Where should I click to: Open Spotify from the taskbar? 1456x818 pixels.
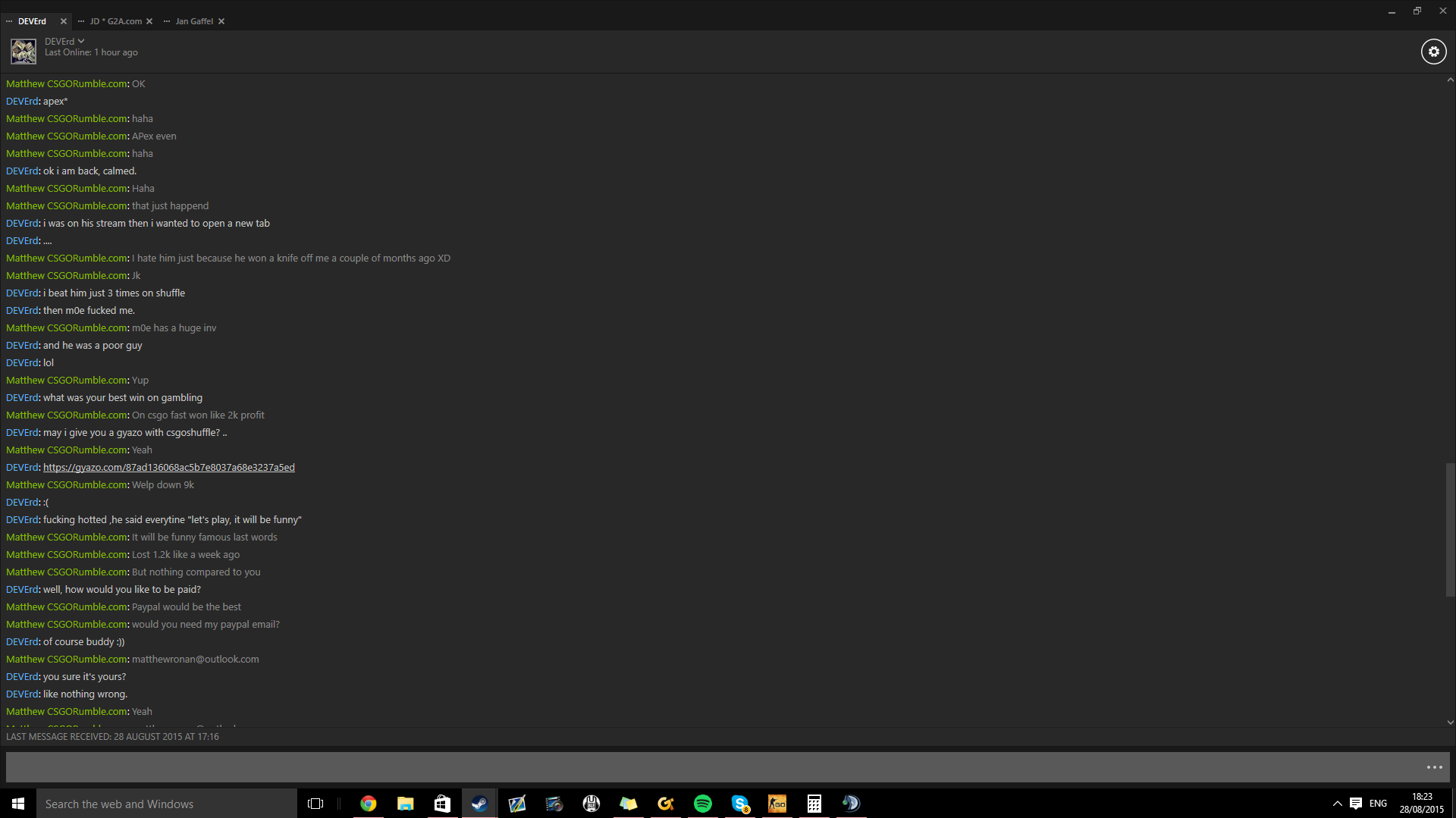(x=703, y=804)
